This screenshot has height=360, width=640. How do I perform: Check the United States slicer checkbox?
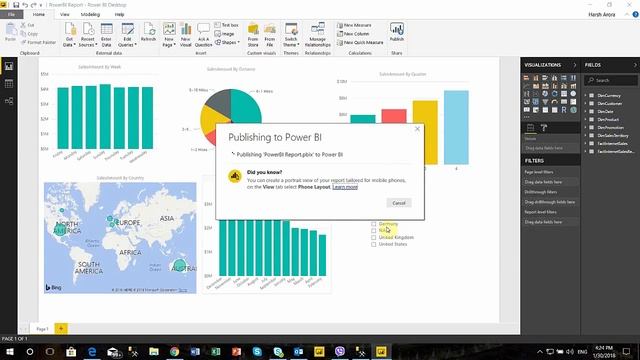[x=373, y=244]
